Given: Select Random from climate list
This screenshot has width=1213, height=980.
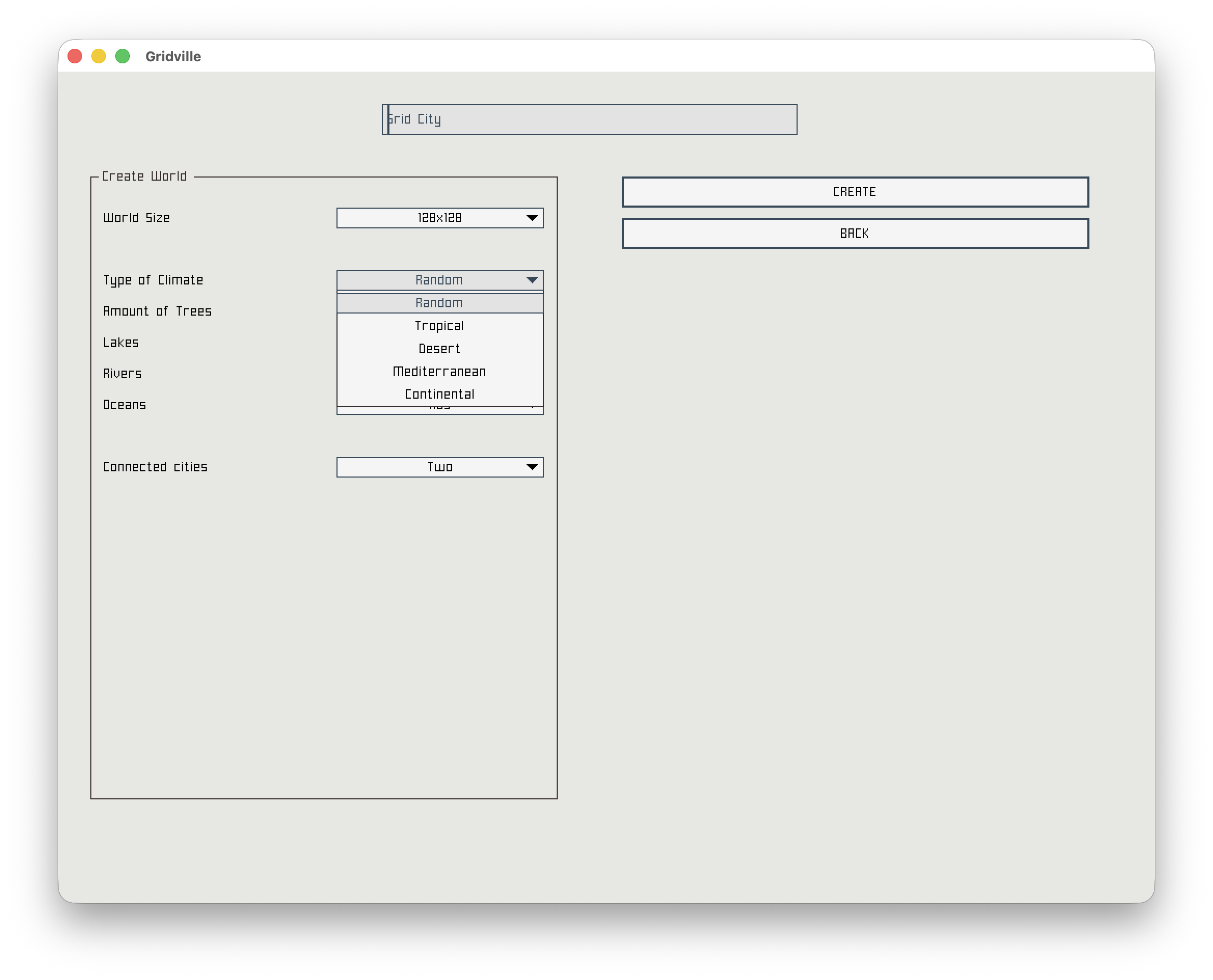Looking at the screenshot, I should click(440, 303).
